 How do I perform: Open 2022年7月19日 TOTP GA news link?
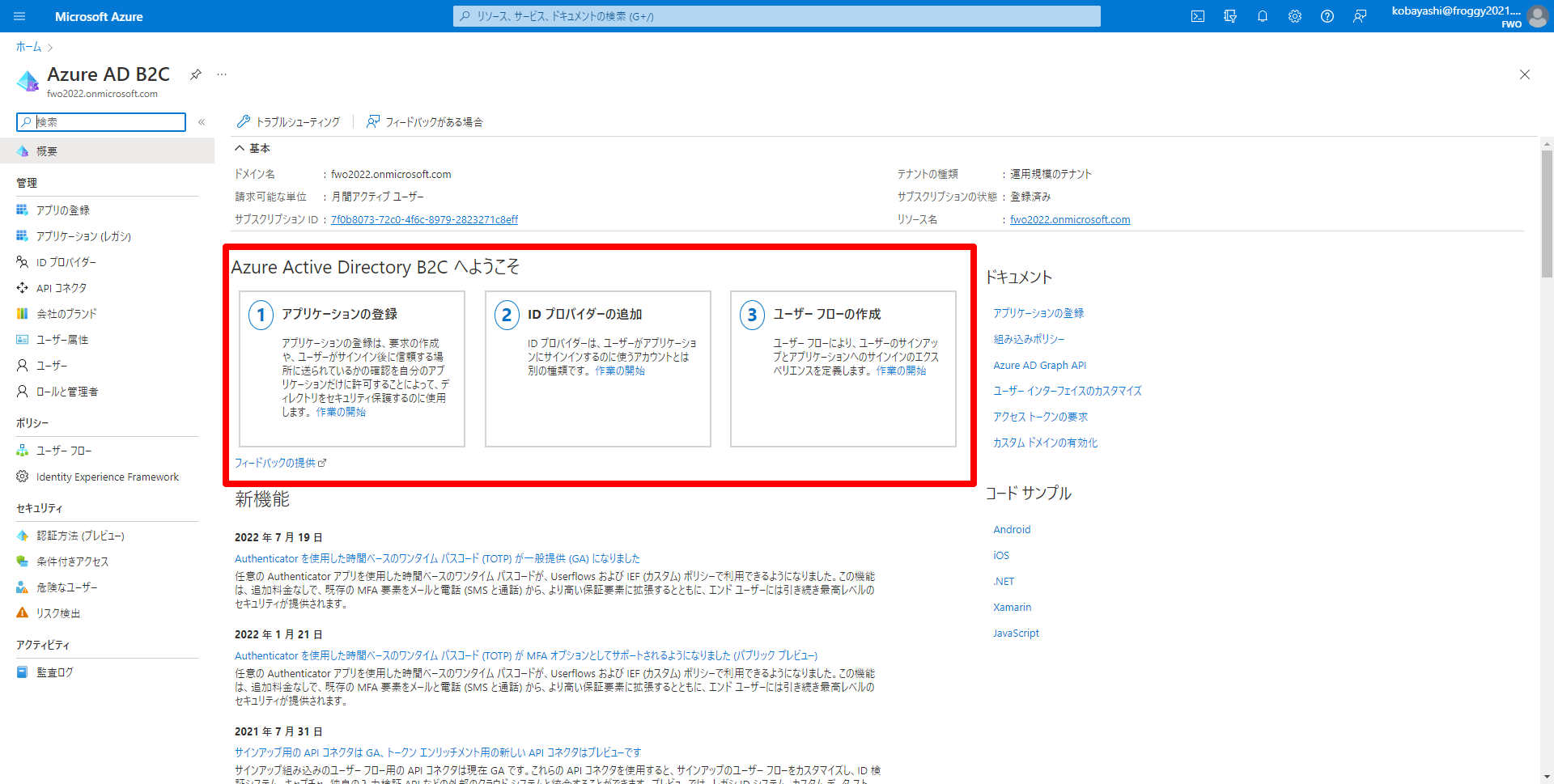[437, 558]
